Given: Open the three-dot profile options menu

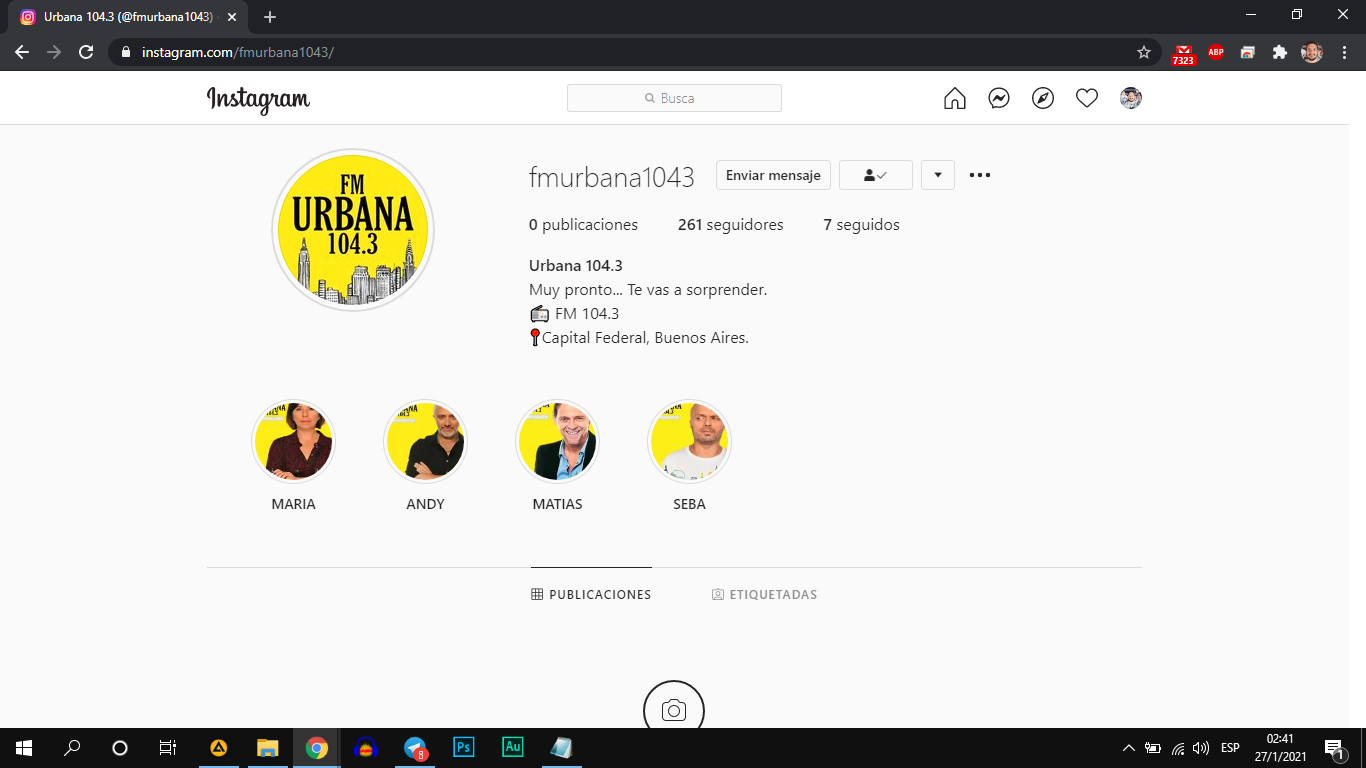Looking at the screenshot, I should [x=980, y=175].
